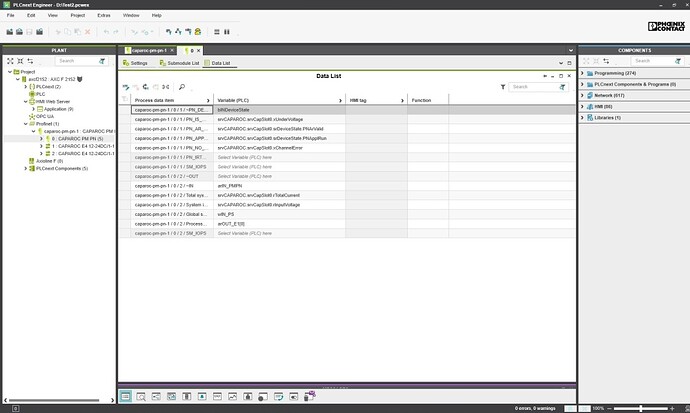The height and width of the screenshot is (413, 690).
Task: Click the Function column header
Action: pyautogui.click(x=428, y=100)
